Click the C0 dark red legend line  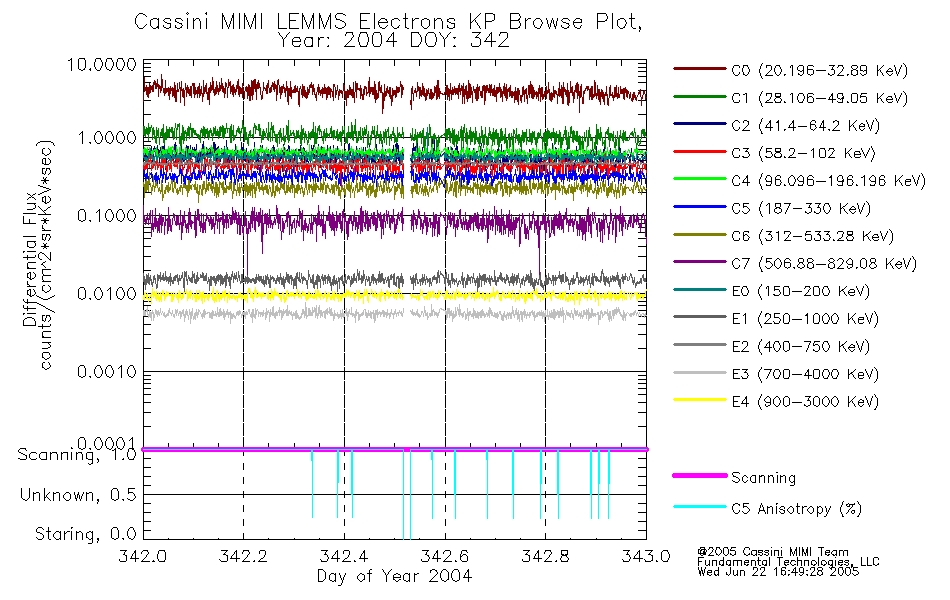pyautogui.click(x=699, y=69)
